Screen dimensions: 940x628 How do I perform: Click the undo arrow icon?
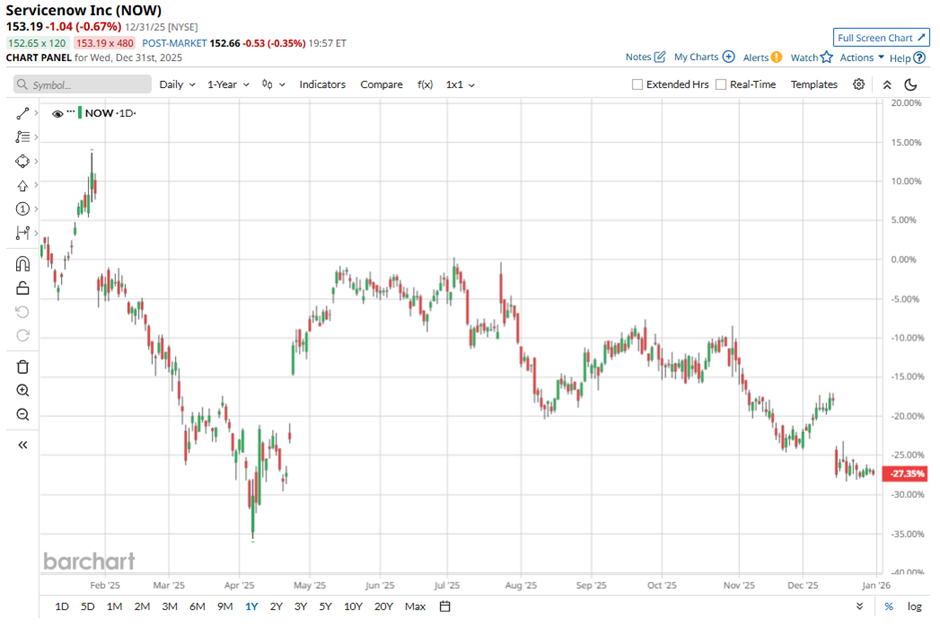click(x=22, y=312)
